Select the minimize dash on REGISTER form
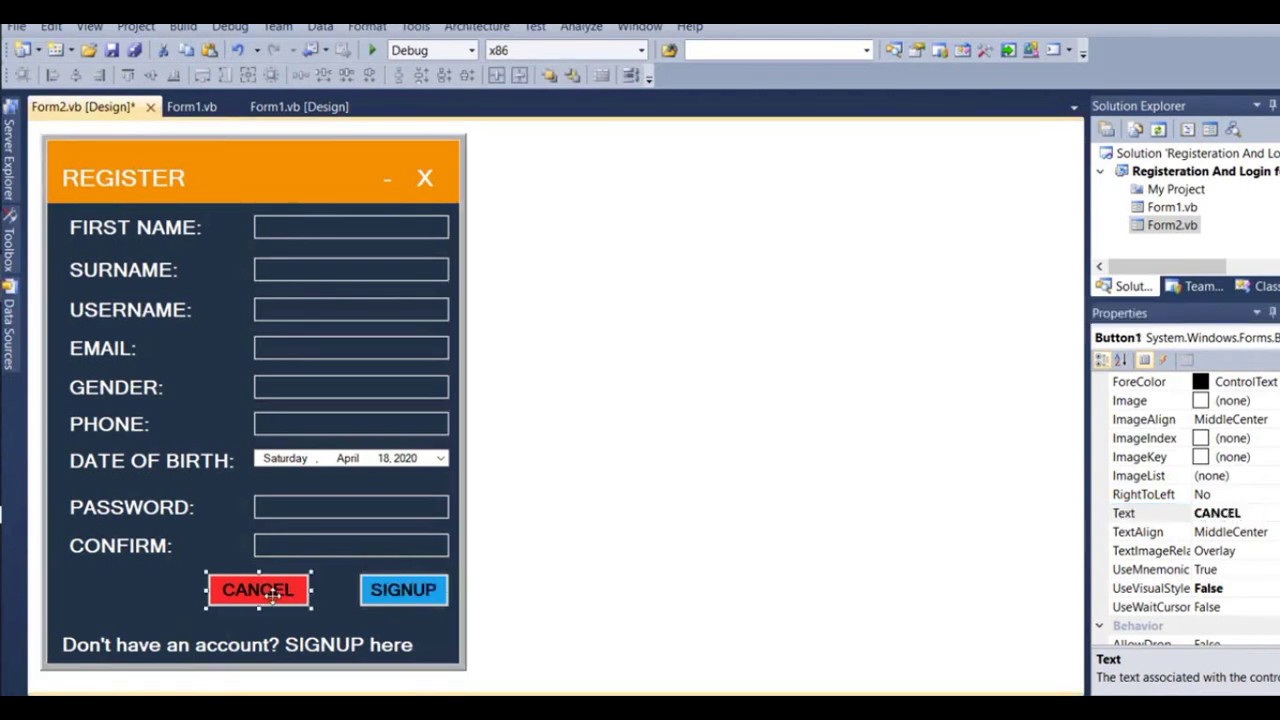 (387, 179)
